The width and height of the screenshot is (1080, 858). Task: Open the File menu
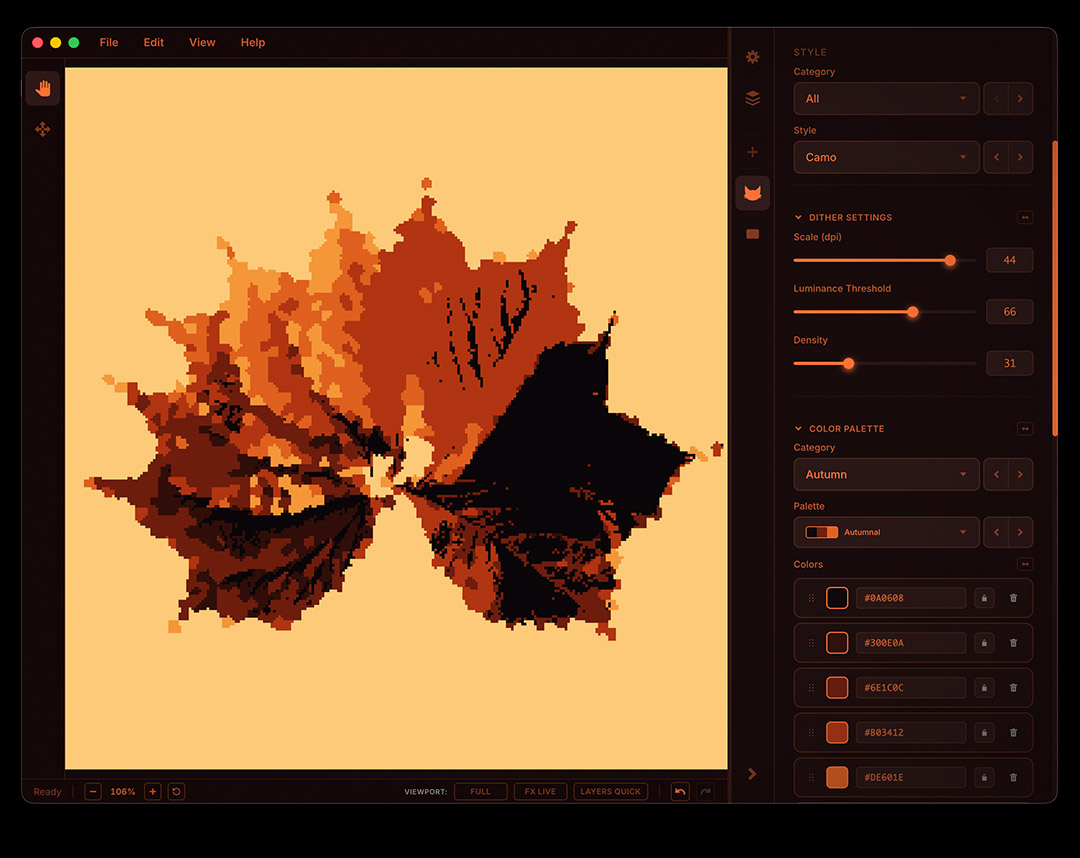tap(109, 42)
